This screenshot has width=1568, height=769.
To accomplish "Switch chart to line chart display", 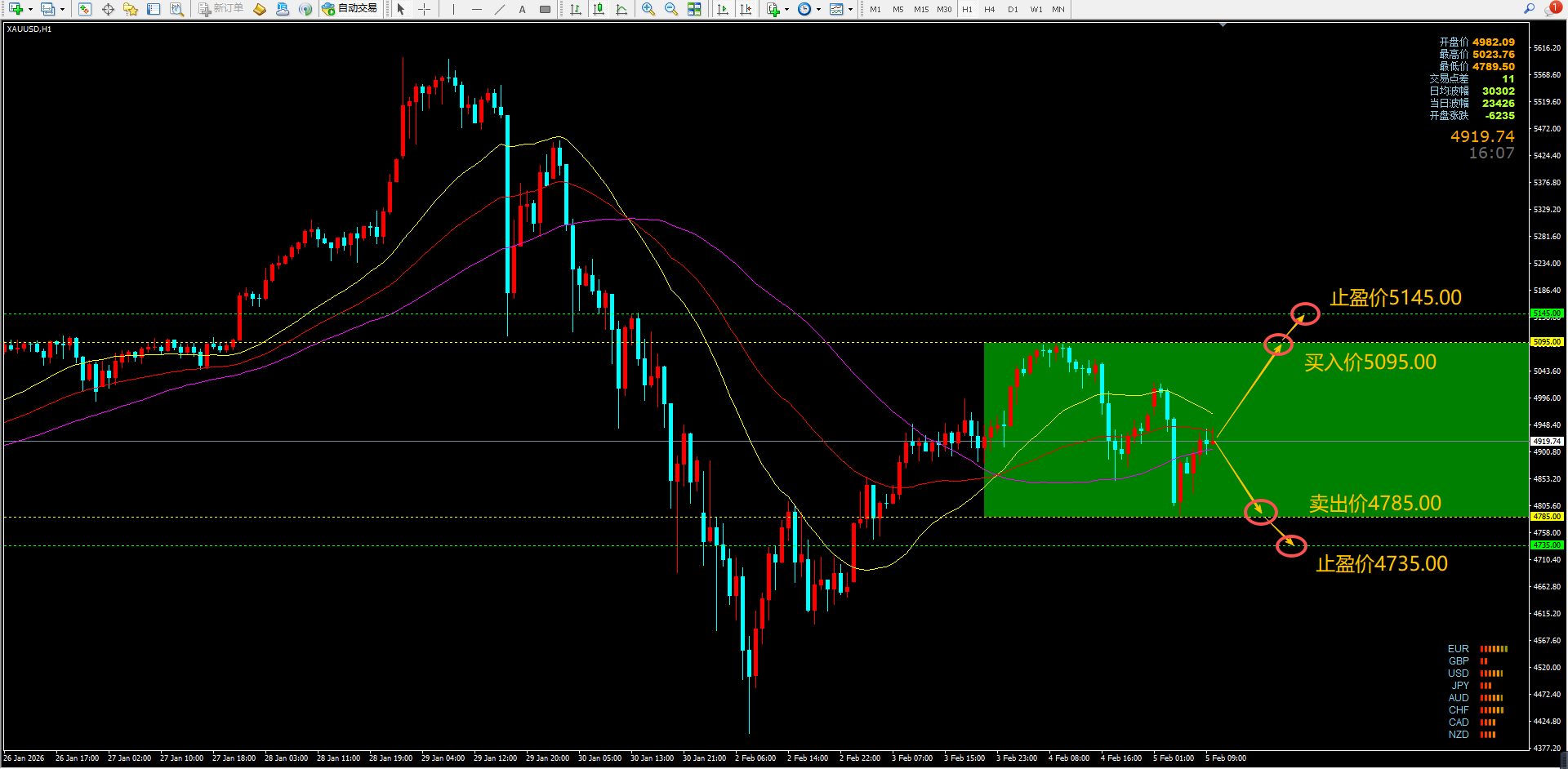I will tap(621, 9).
